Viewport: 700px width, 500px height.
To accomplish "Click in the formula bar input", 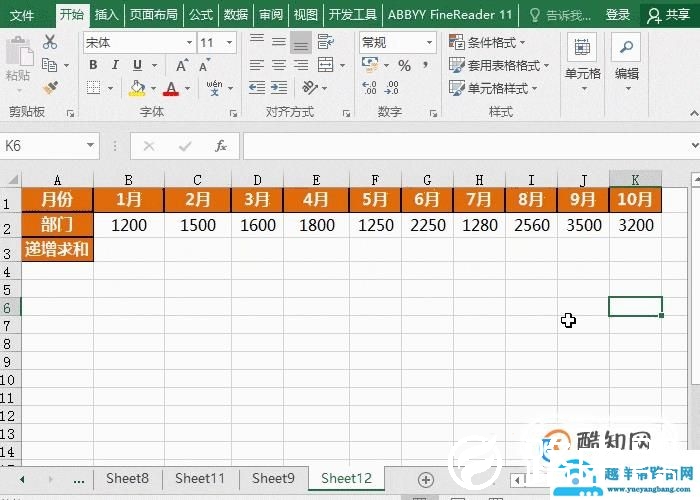I will click(x=467, y=146).
